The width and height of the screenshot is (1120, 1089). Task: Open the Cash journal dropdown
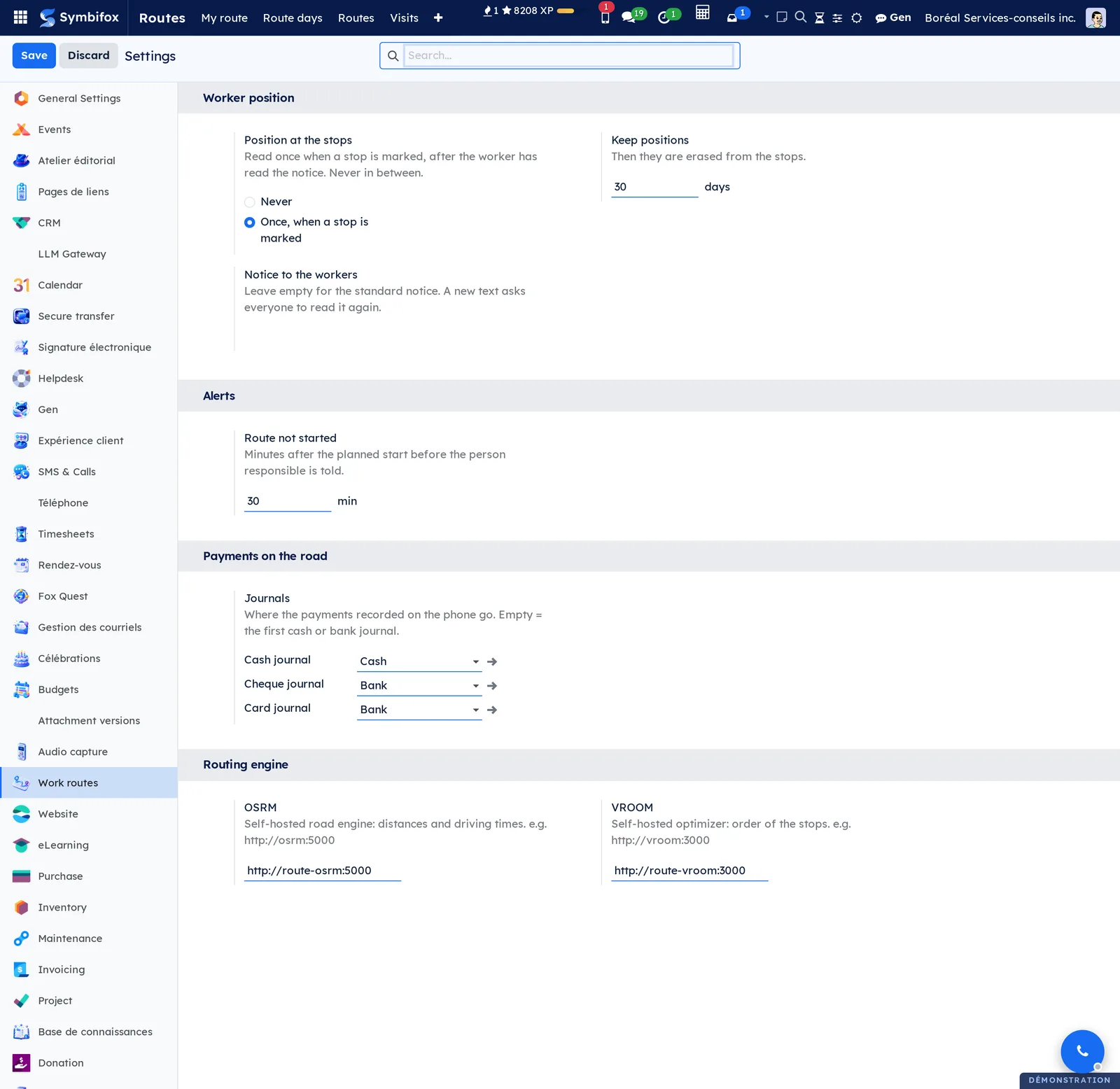419,661
